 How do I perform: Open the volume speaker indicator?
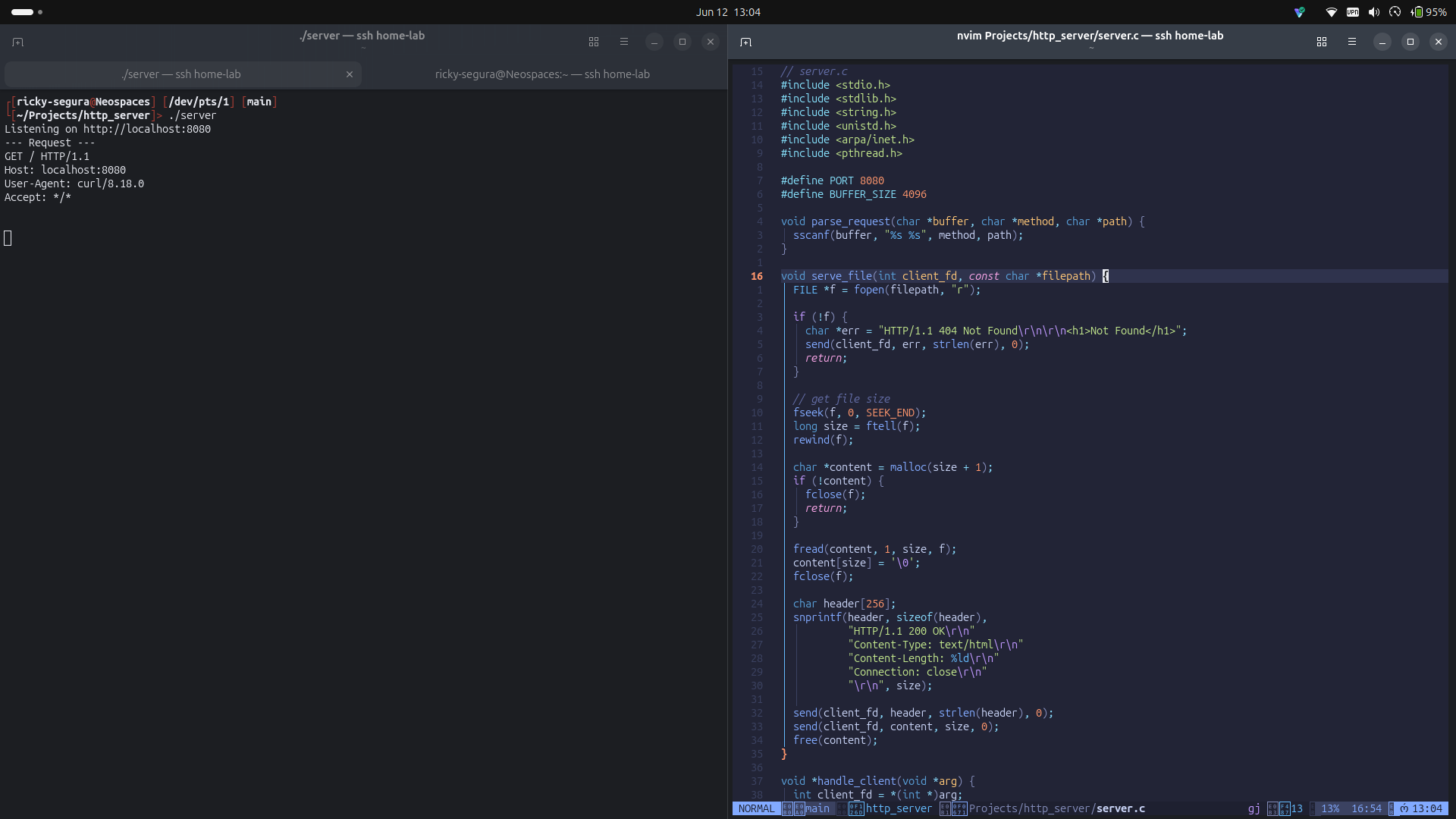coord(1374,12)
